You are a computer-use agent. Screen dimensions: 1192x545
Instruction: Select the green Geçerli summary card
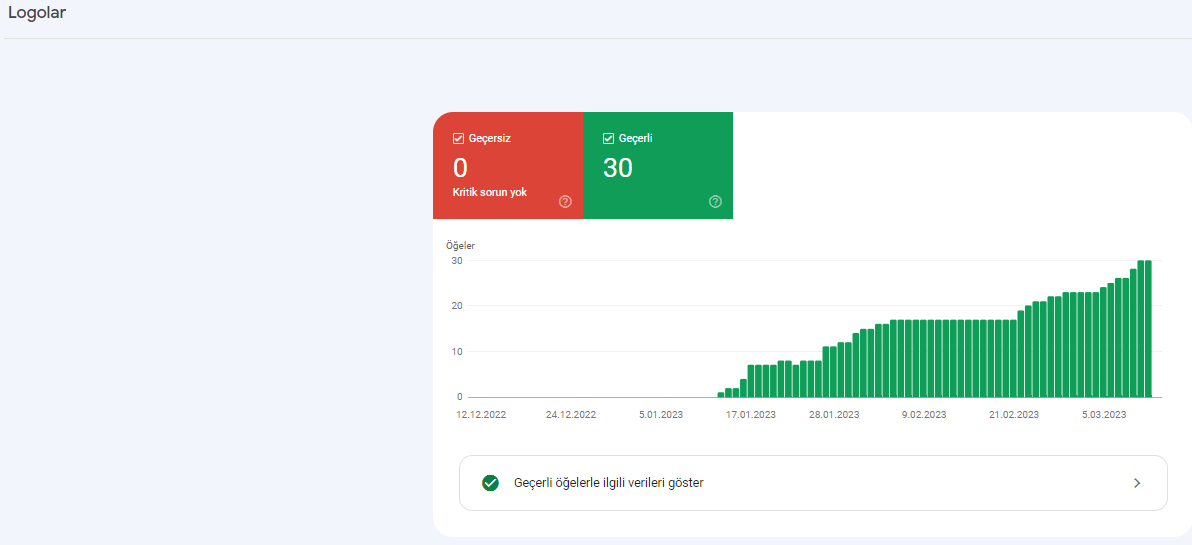[x=658, y=166]
